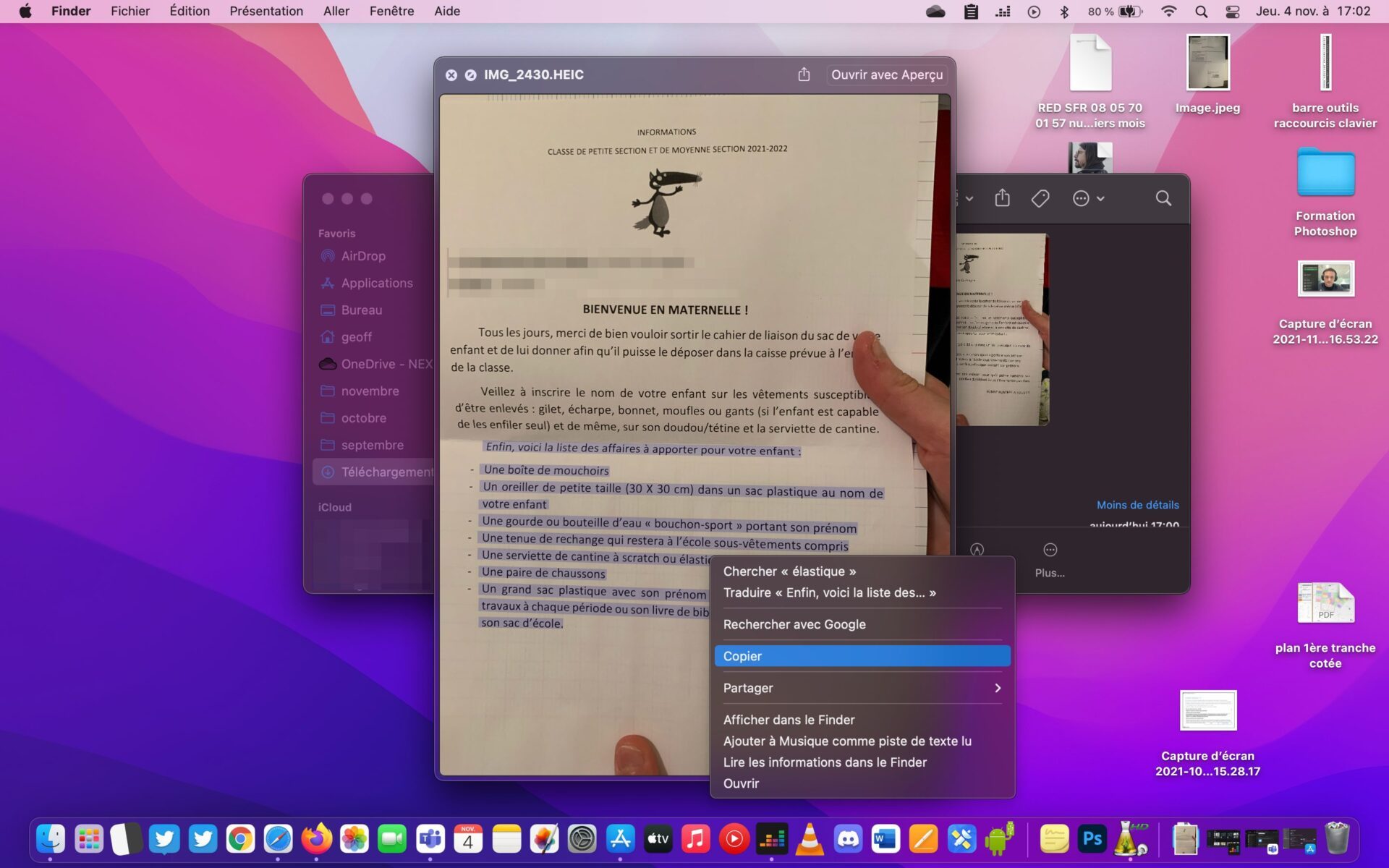Click Afficher dans le Finder entry
This screenshot has height=868, width=1389.
pos(862,720)
